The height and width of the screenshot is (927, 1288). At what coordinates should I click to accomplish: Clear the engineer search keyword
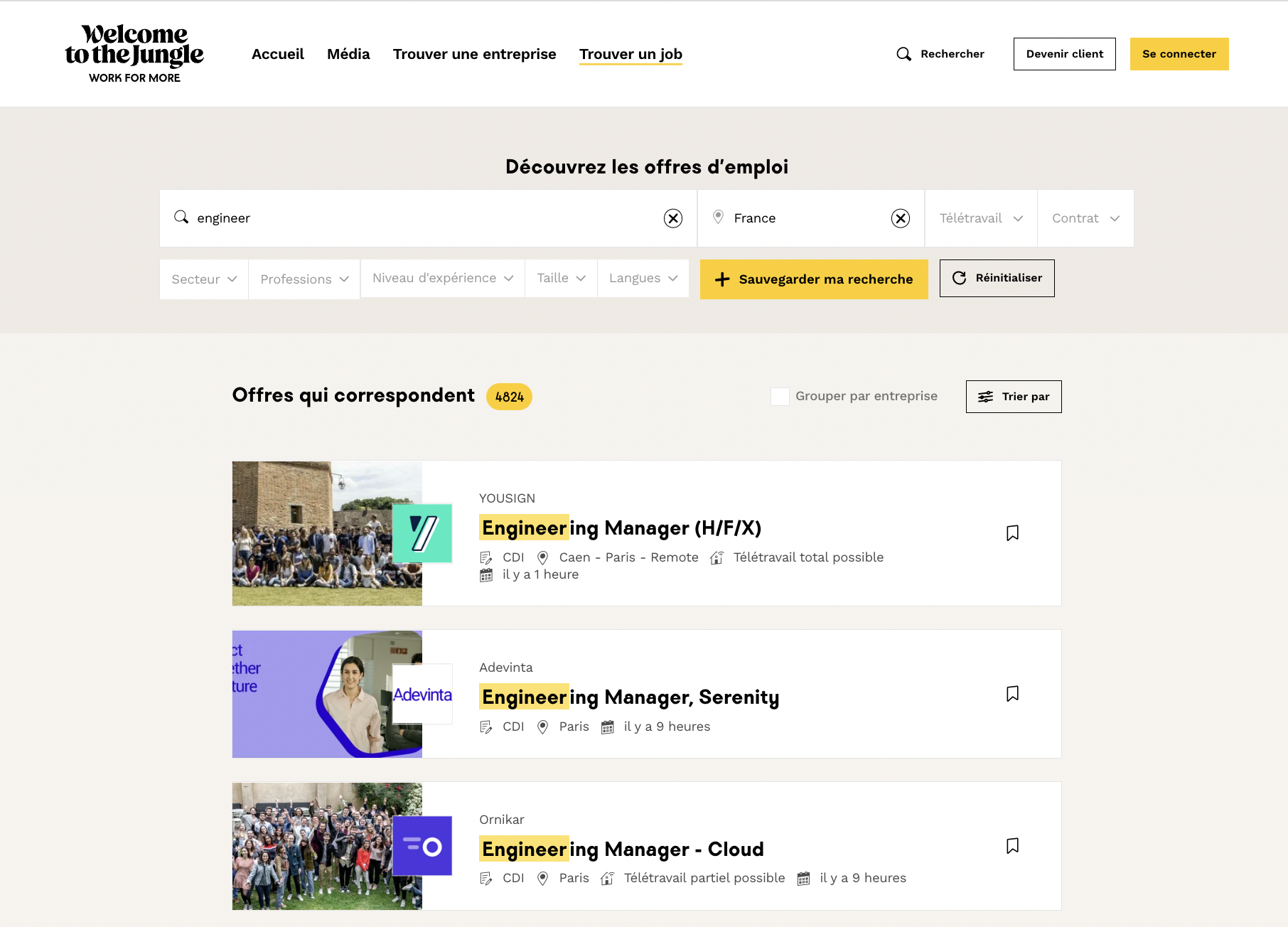(x=672, y=218)
